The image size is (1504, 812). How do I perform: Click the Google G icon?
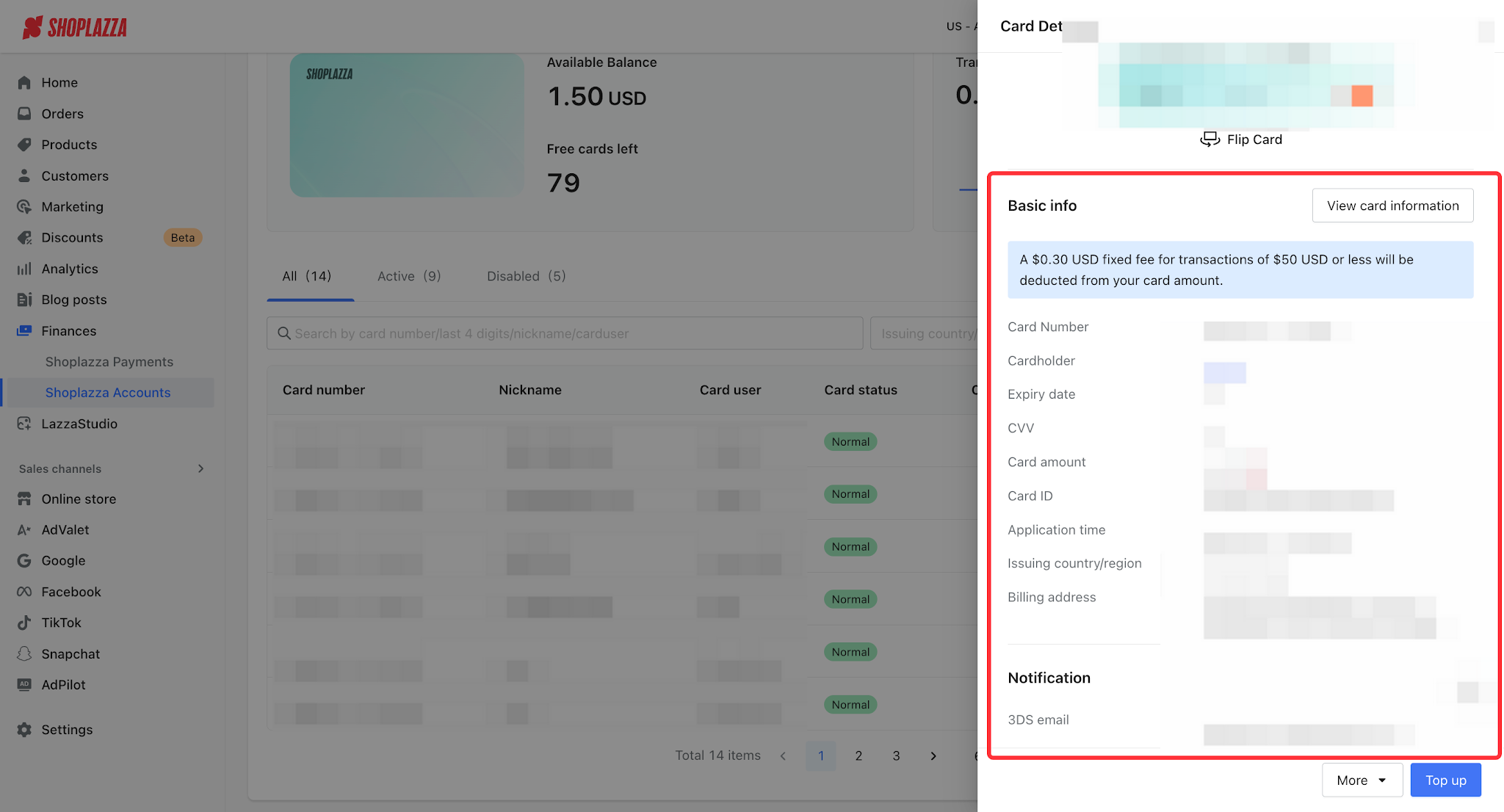tap(24, 560)
